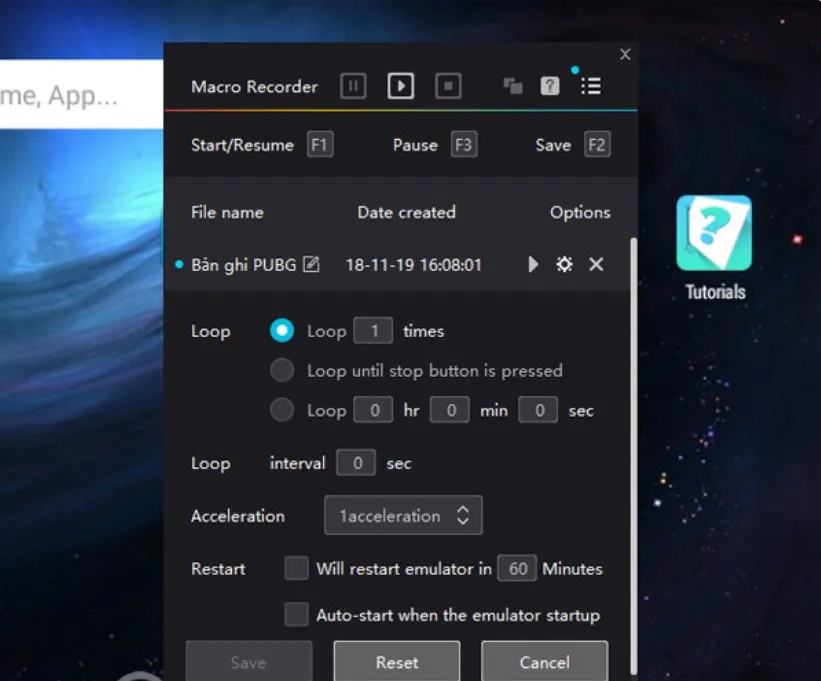Enable Will restart emulator checkbox
The height and width of the screenshot is (681, 821).
[296, 569]
